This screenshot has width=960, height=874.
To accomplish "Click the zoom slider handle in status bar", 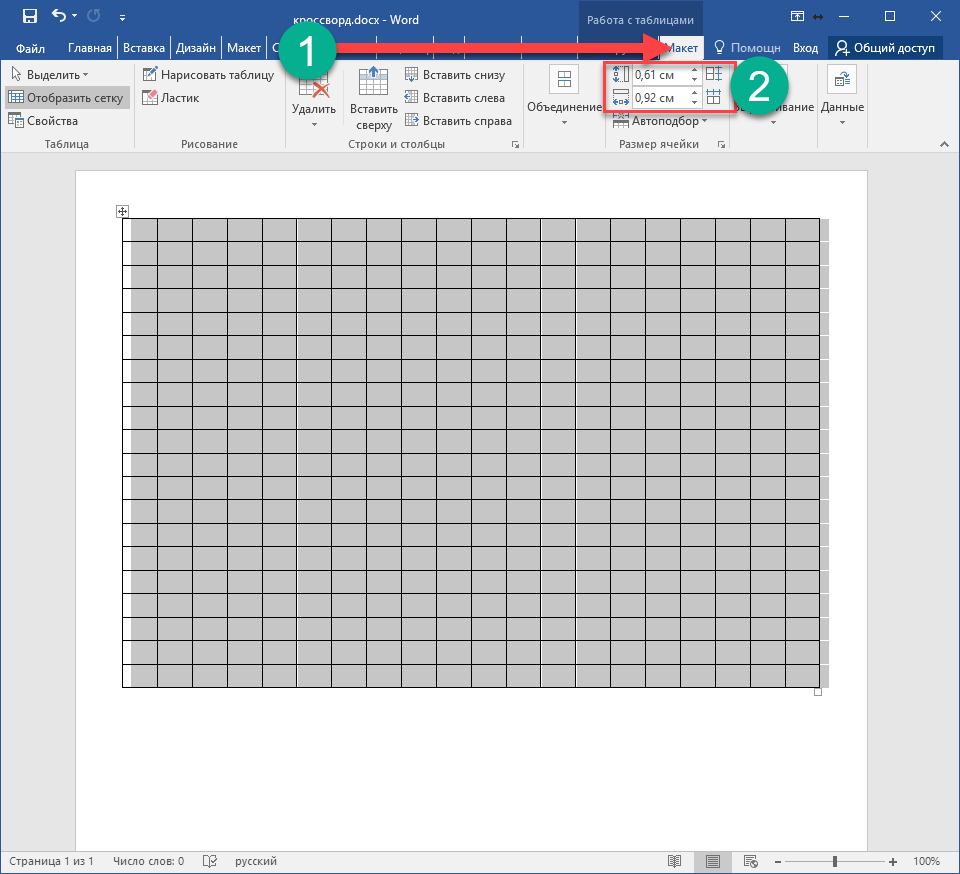I will tap(835, 861).
